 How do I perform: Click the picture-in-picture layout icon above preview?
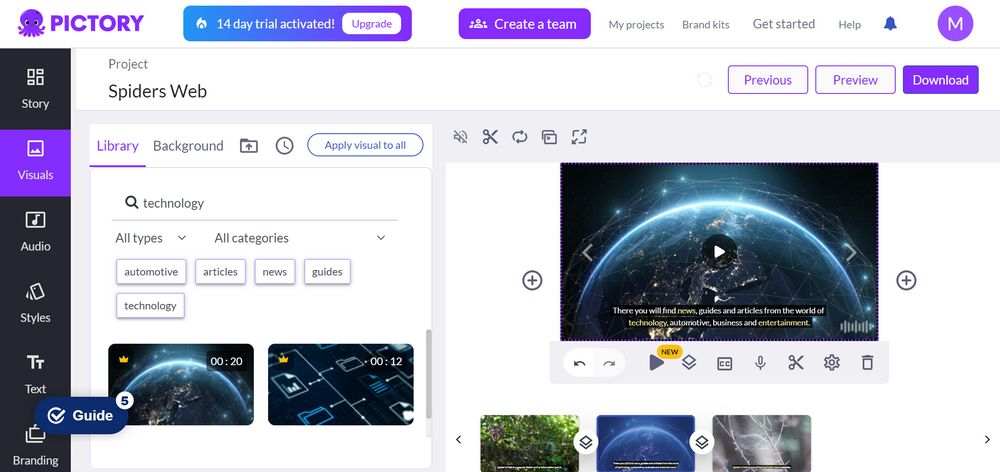pyautogui.click(x=549, y=136)
